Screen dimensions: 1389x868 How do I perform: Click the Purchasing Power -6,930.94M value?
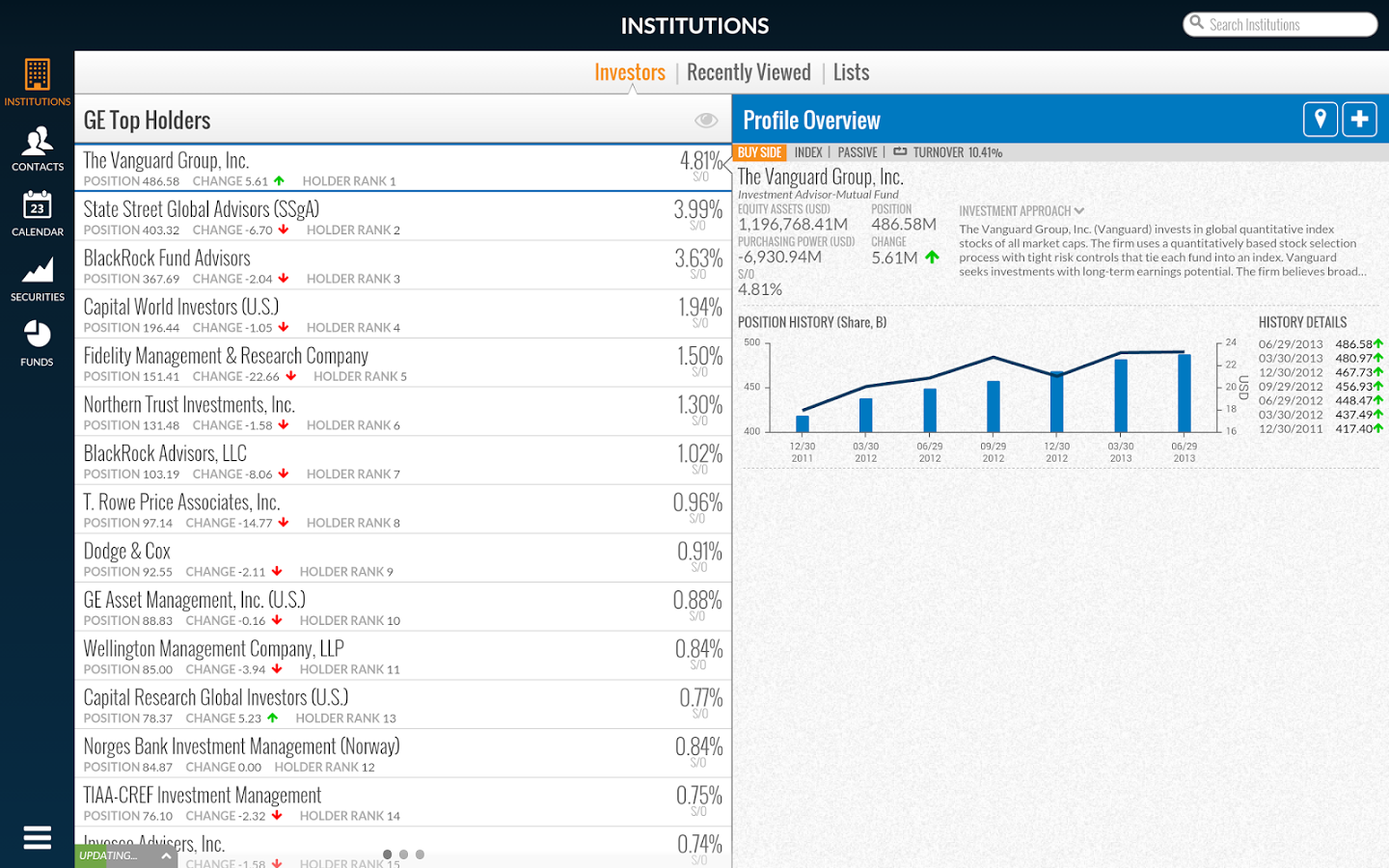[x=779, y=257]
